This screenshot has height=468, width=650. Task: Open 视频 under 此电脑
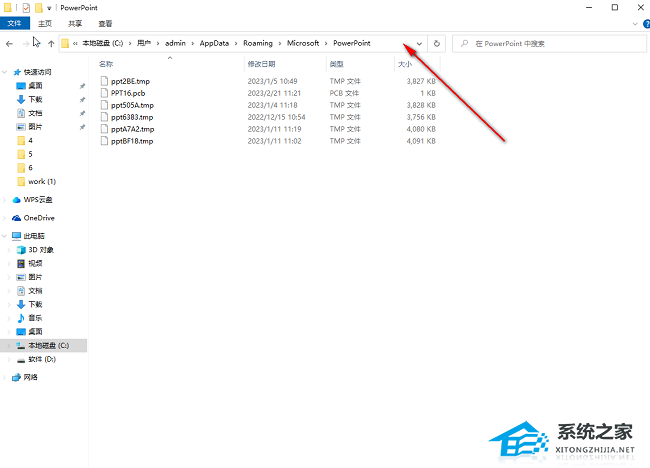tap(35, 264)
